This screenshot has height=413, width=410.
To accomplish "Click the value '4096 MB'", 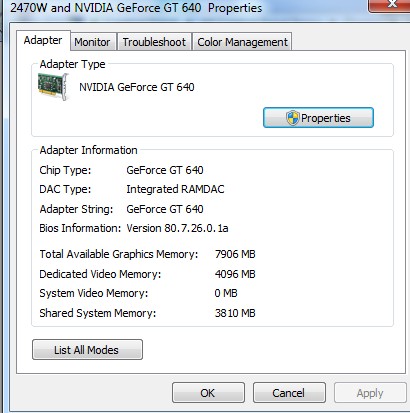I will click(x=235, y=274).
